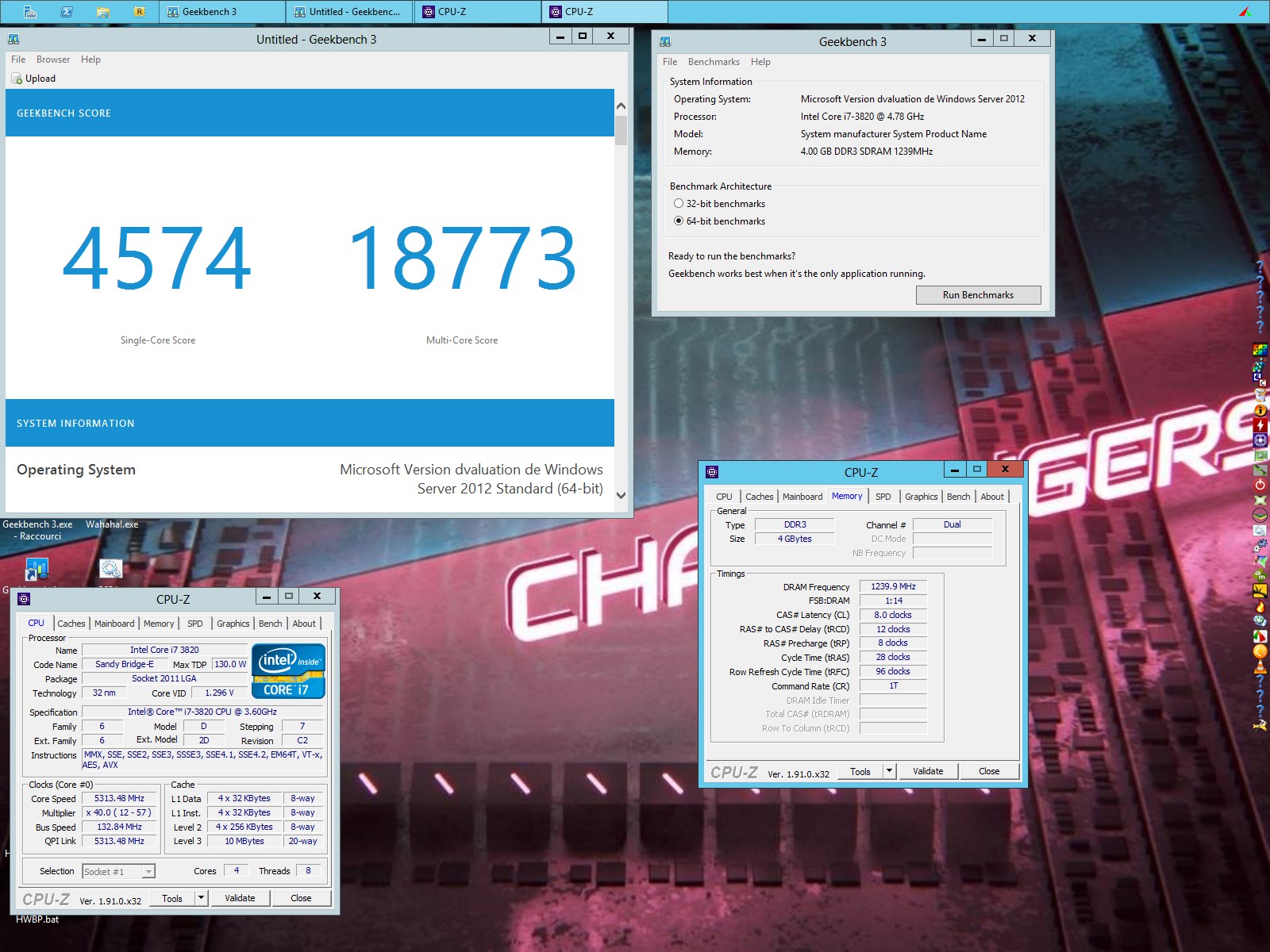The image size is (1270, 952).
Task: Click the Single-Core Score 4574 value
Action: pos(157,258)
